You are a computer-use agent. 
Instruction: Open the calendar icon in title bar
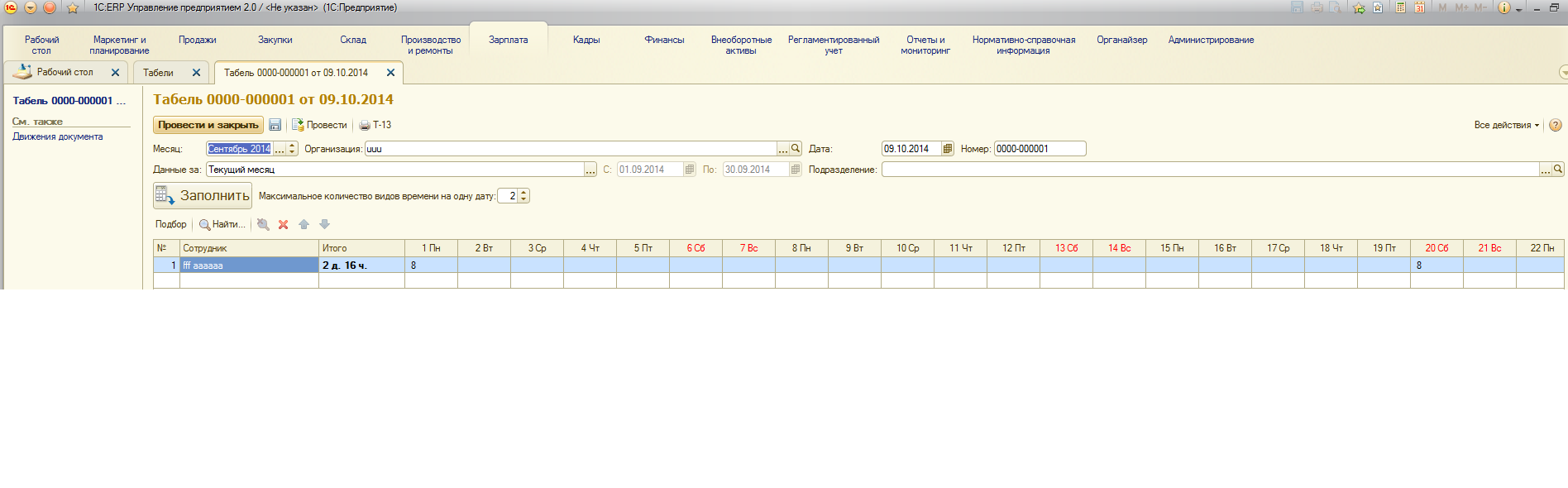tap(1419, 7)
